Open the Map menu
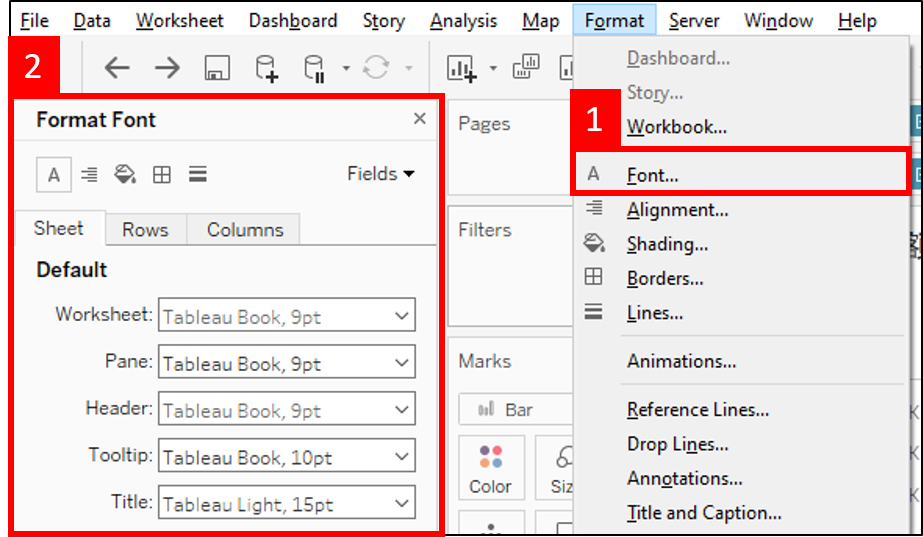Viewport: 923px width, 537px height. 540,21
